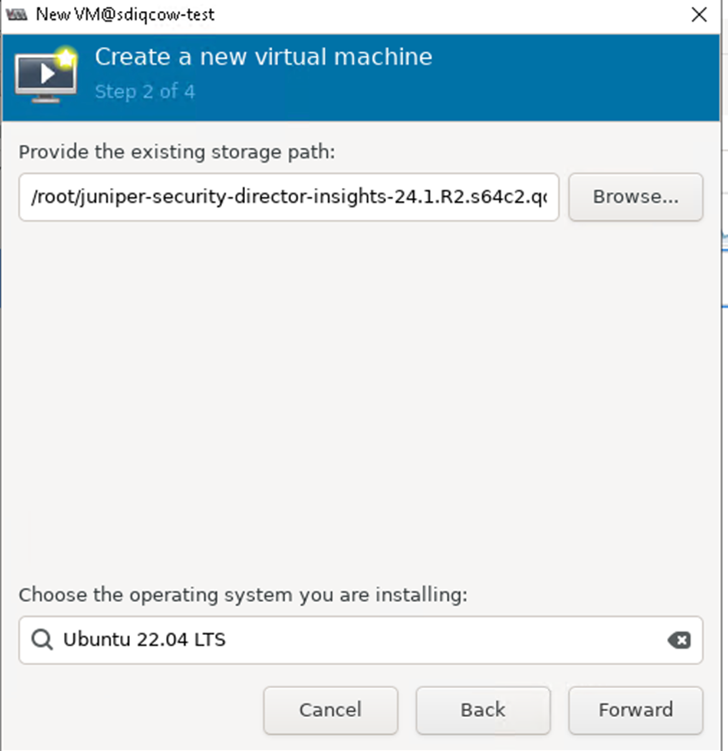Select the Ubuntu 22.04 LTS OS field
The image size is (728, 751).
coord(361,640)
